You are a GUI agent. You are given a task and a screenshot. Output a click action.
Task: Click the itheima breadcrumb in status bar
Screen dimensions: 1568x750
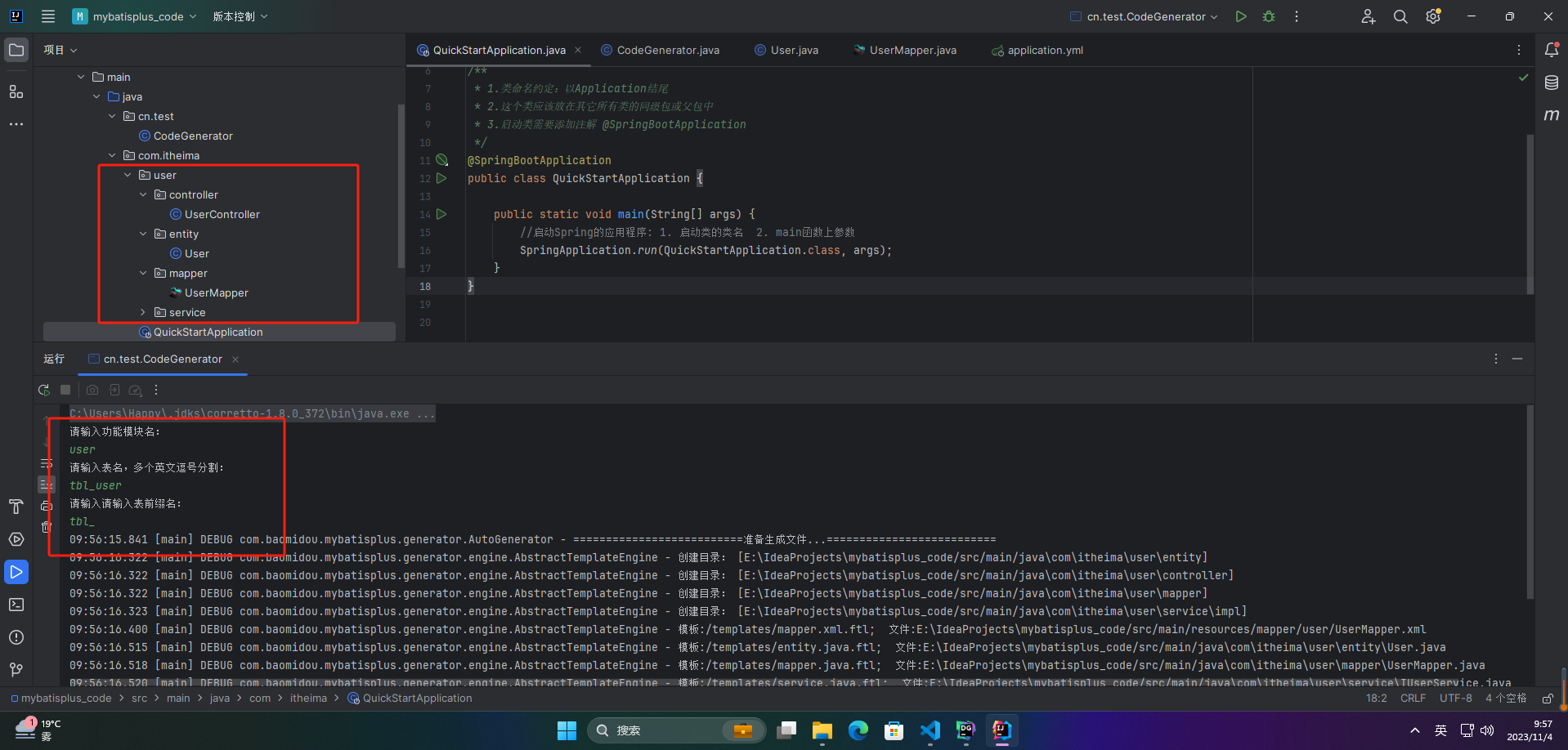pos(308,699)
